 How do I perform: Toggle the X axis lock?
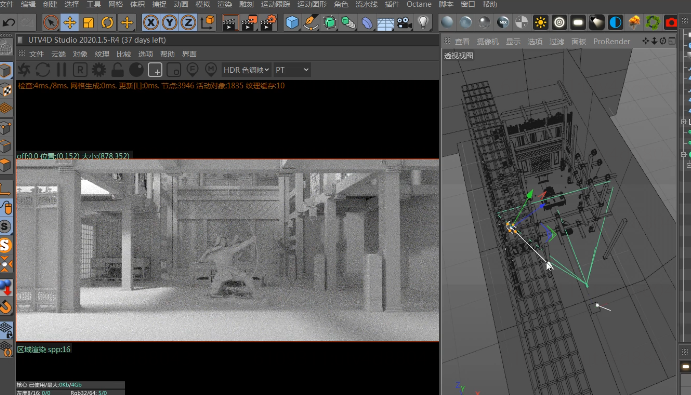point(151,22)
